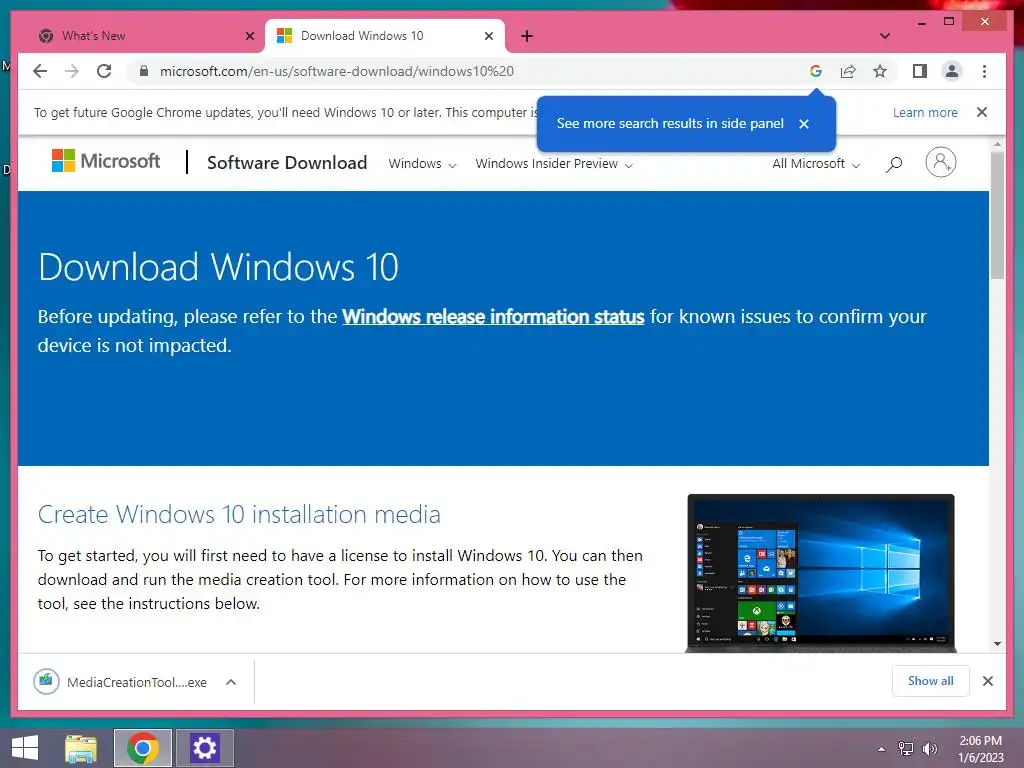Click Show all downloads button
This screenshot has height=768, width=1024.
click(x=931, y=681)
